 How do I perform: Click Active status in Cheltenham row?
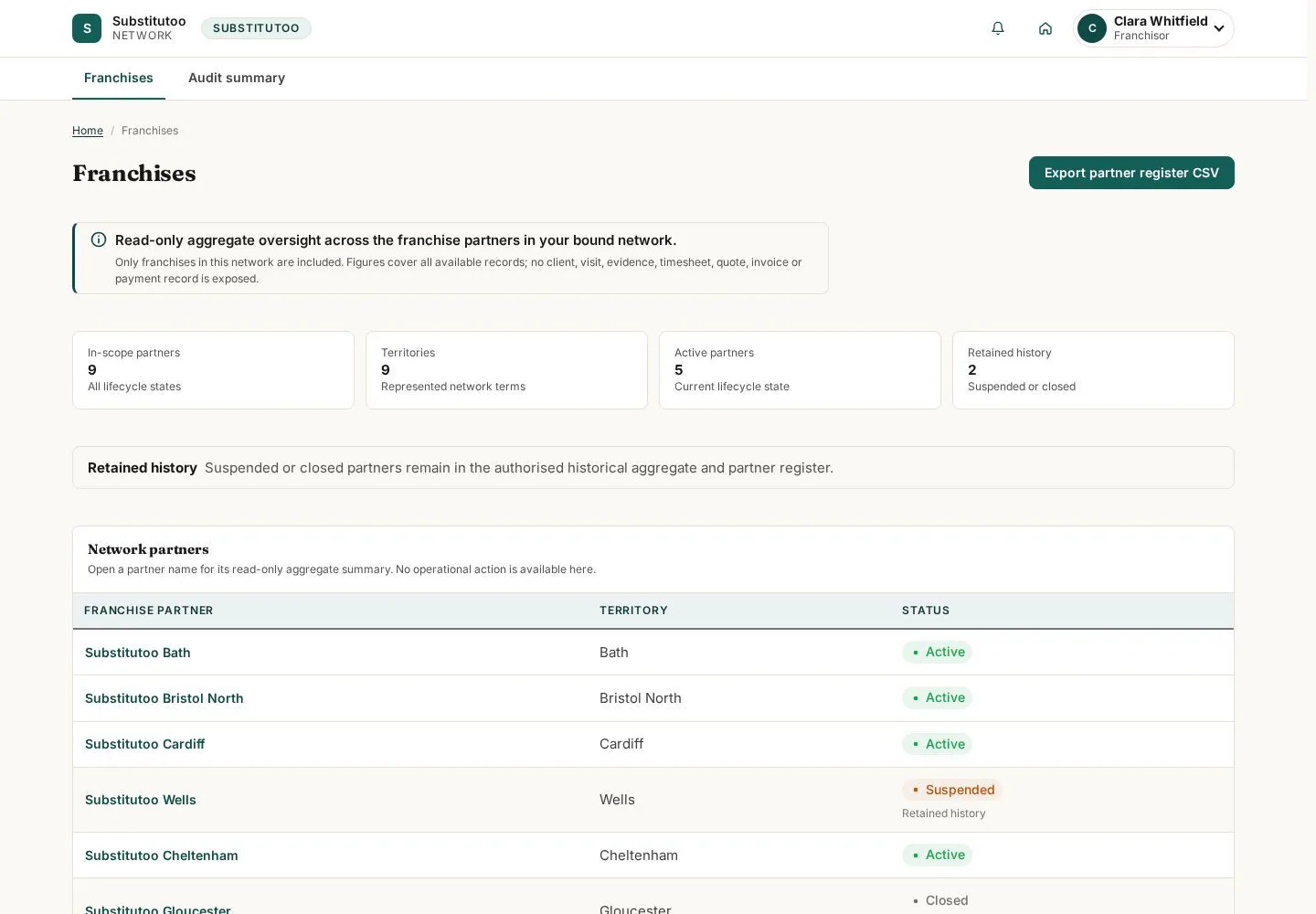coord(937,855)
